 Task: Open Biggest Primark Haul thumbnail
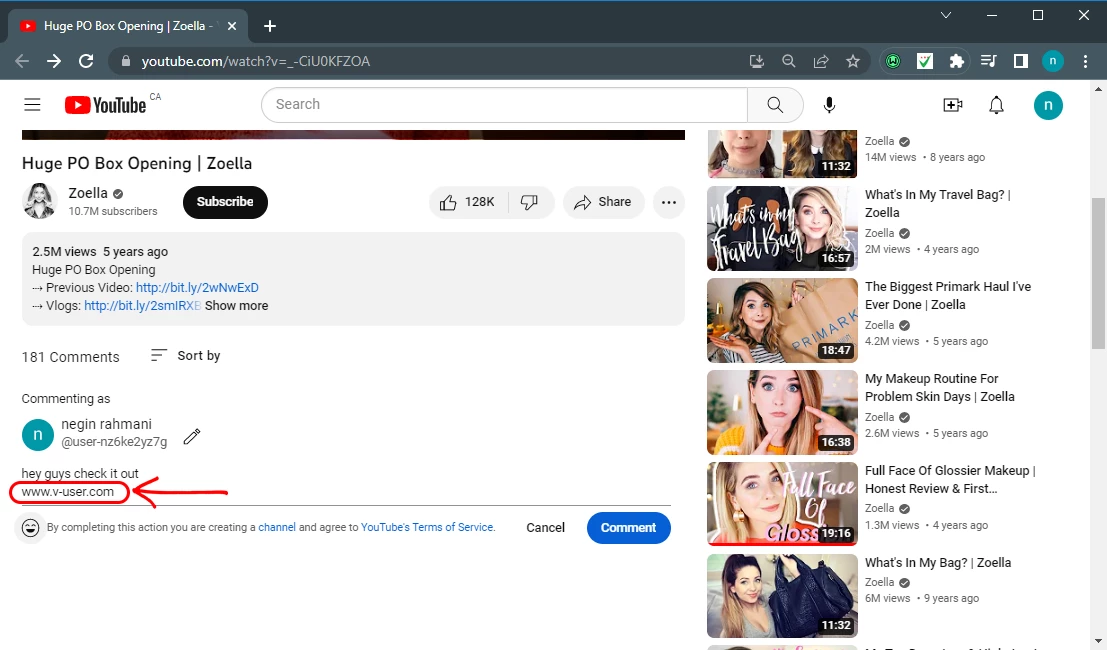782,320
